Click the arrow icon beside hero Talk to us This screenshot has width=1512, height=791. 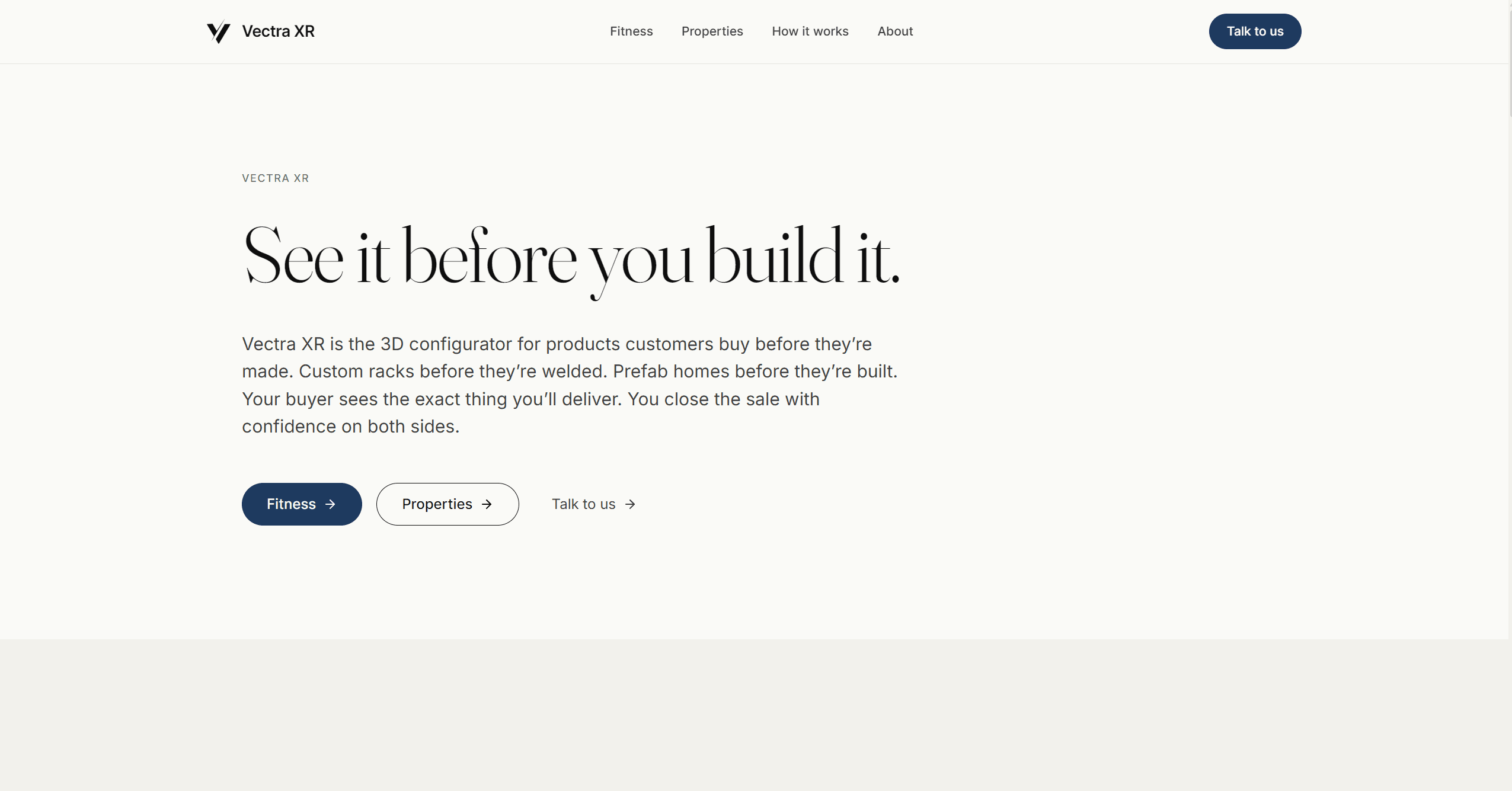click(630, 504)
